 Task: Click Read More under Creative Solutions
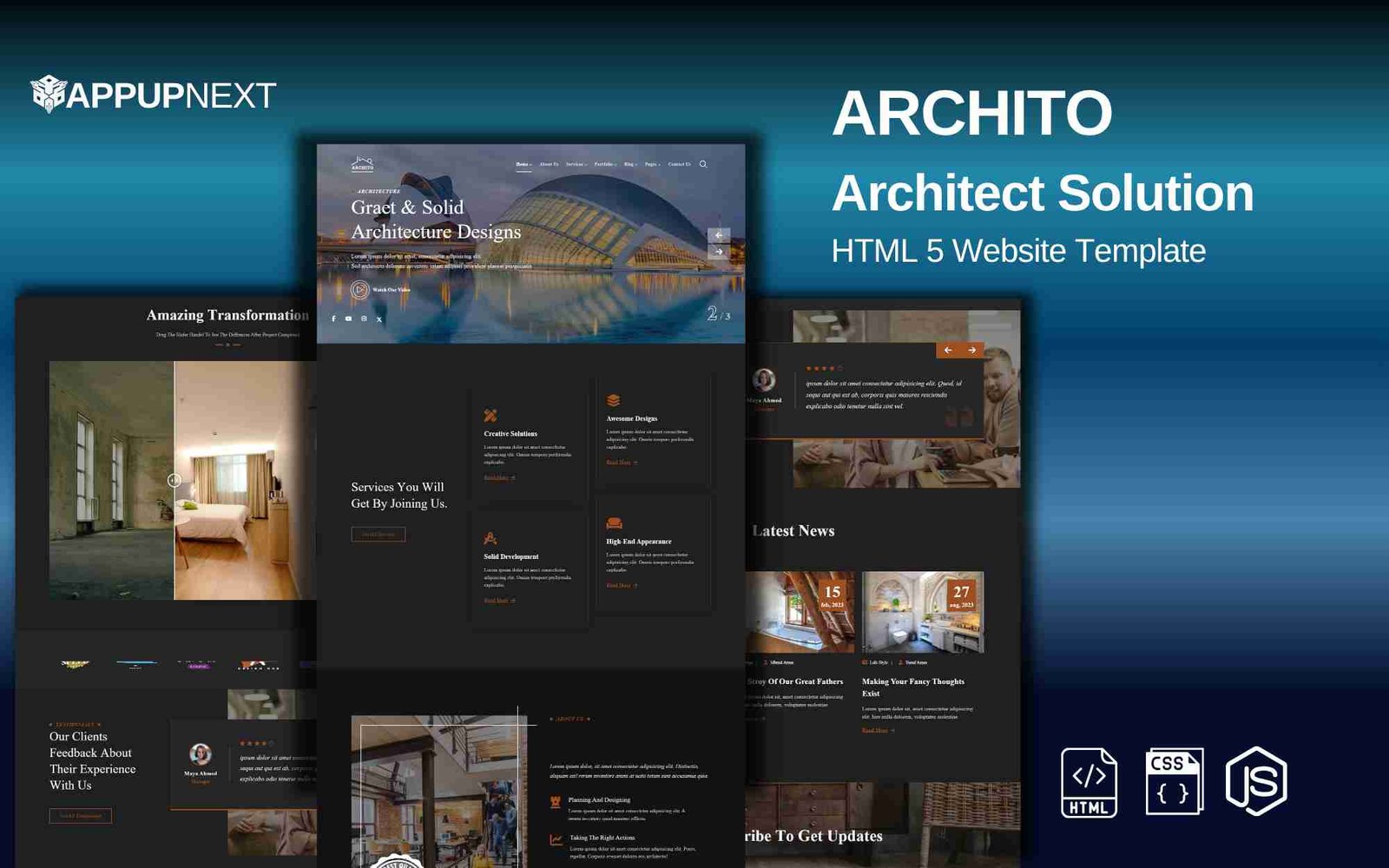pyautogui.click(x=499, y=477)
